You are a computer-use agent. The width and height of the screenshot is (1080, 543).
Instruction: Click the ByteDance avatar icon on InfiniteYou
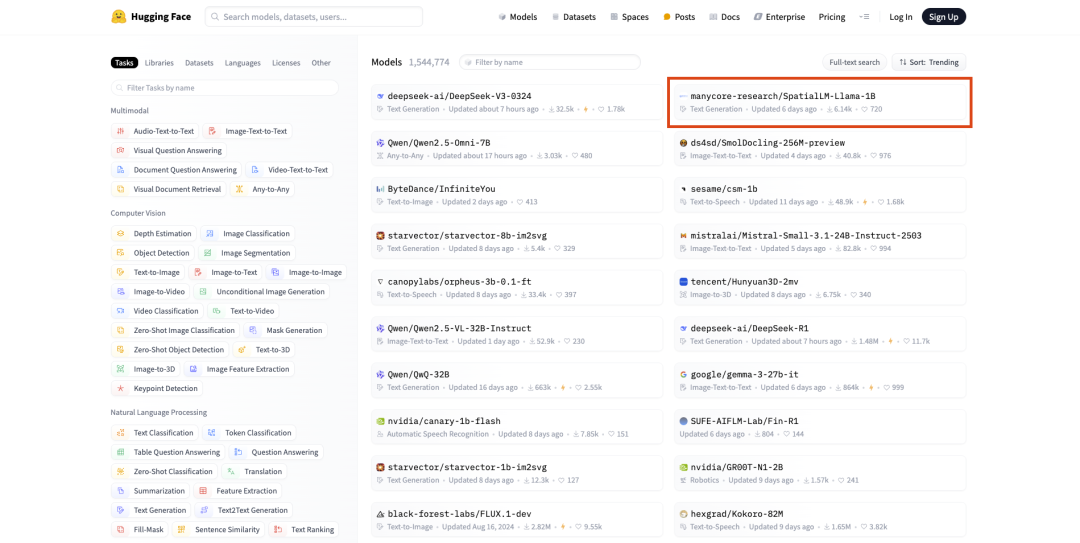[x=380, y=189]
